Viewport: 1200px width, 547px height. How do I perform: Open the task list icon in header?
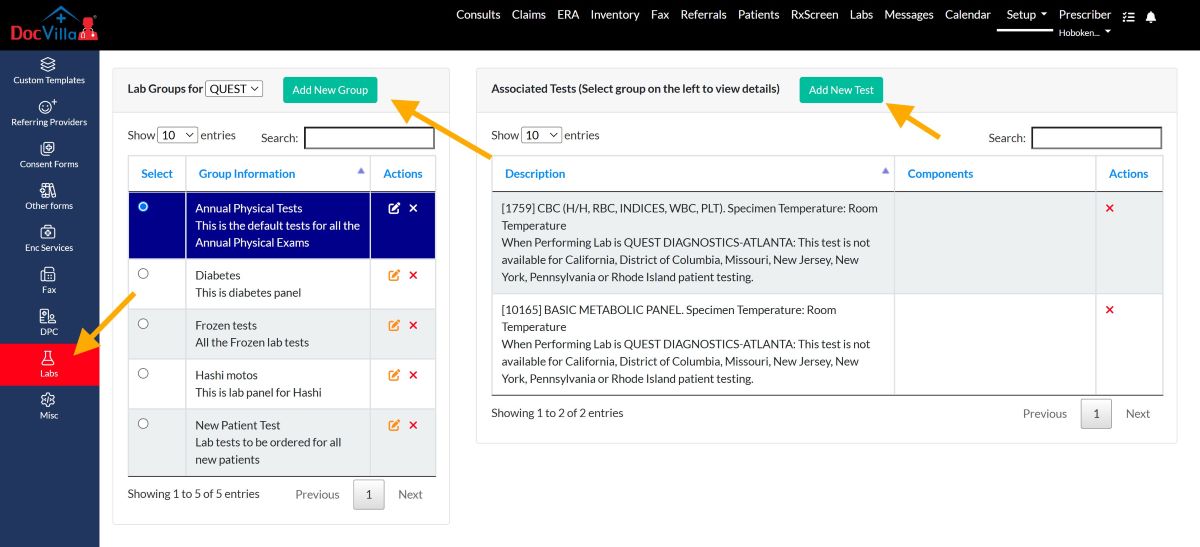pyautogui.click(x=1128, y=17)
